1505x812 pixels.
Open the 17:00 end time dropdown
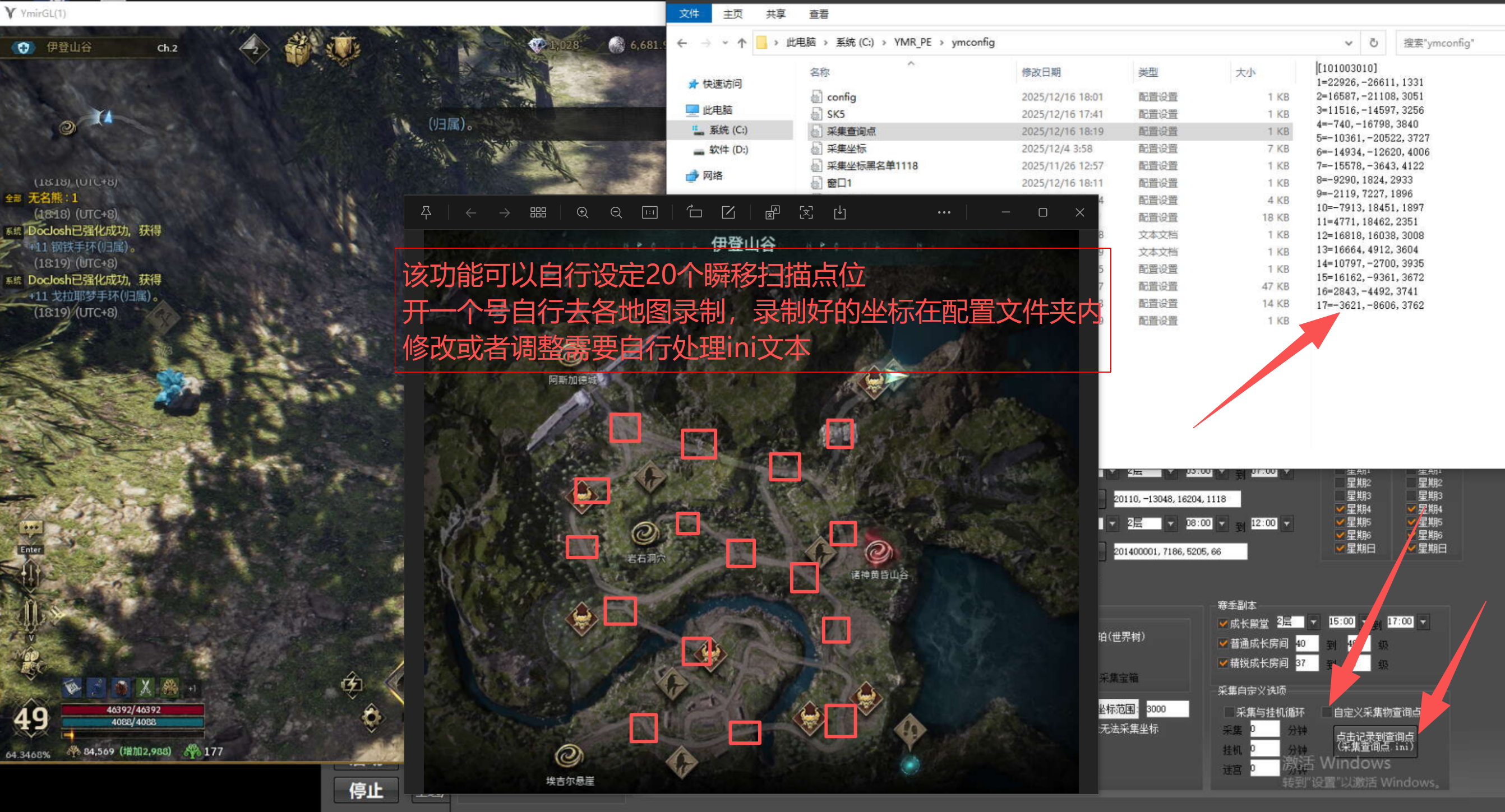point(1423,622)
